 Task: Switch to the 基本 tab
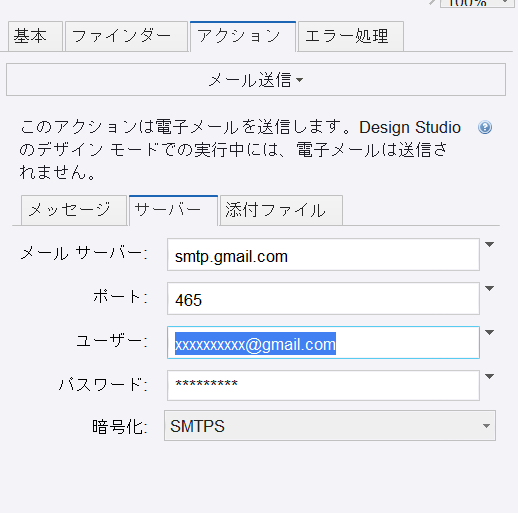click(x=35, y=36)
